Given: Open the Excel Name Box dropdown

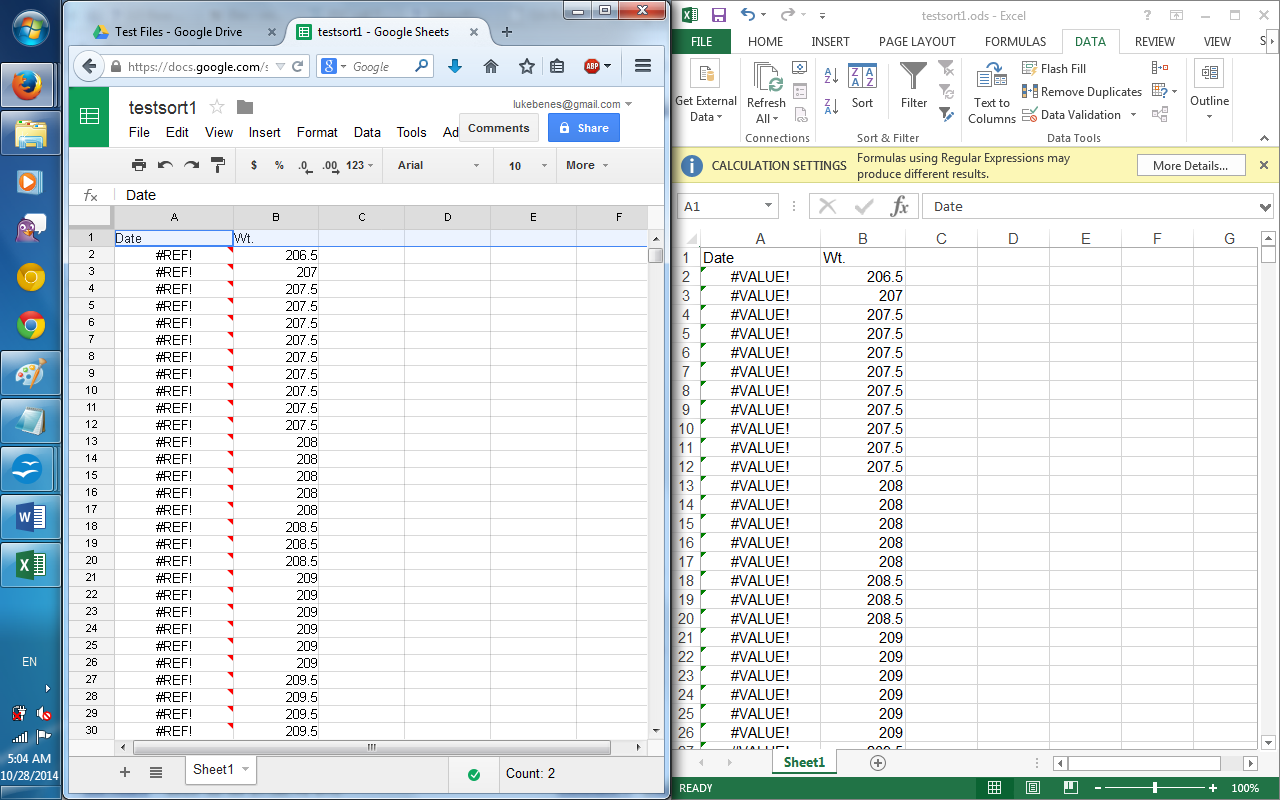Looking at the screenshot, I should pos(768,206).
